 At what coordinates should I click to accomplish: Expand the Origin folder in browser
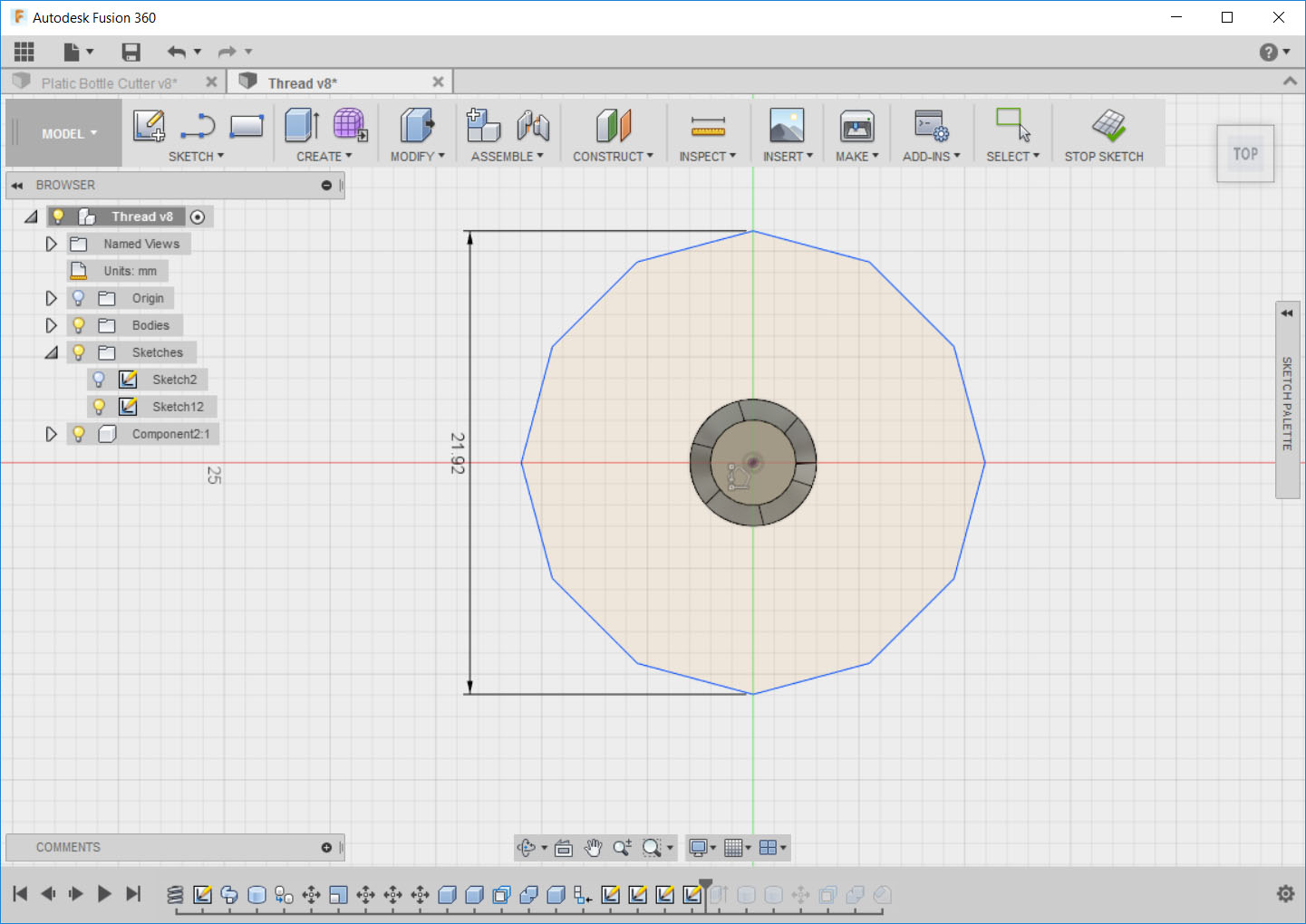point(51,297)
